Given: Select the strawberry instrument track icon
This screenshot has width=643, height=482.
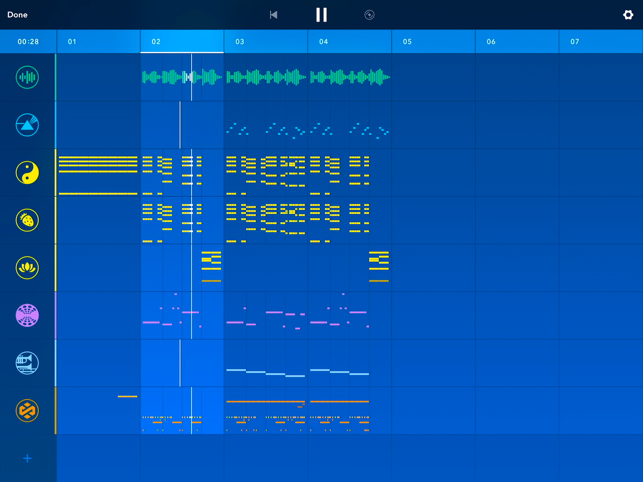Looking at the screenshot, I should click(x=27, y=220).
